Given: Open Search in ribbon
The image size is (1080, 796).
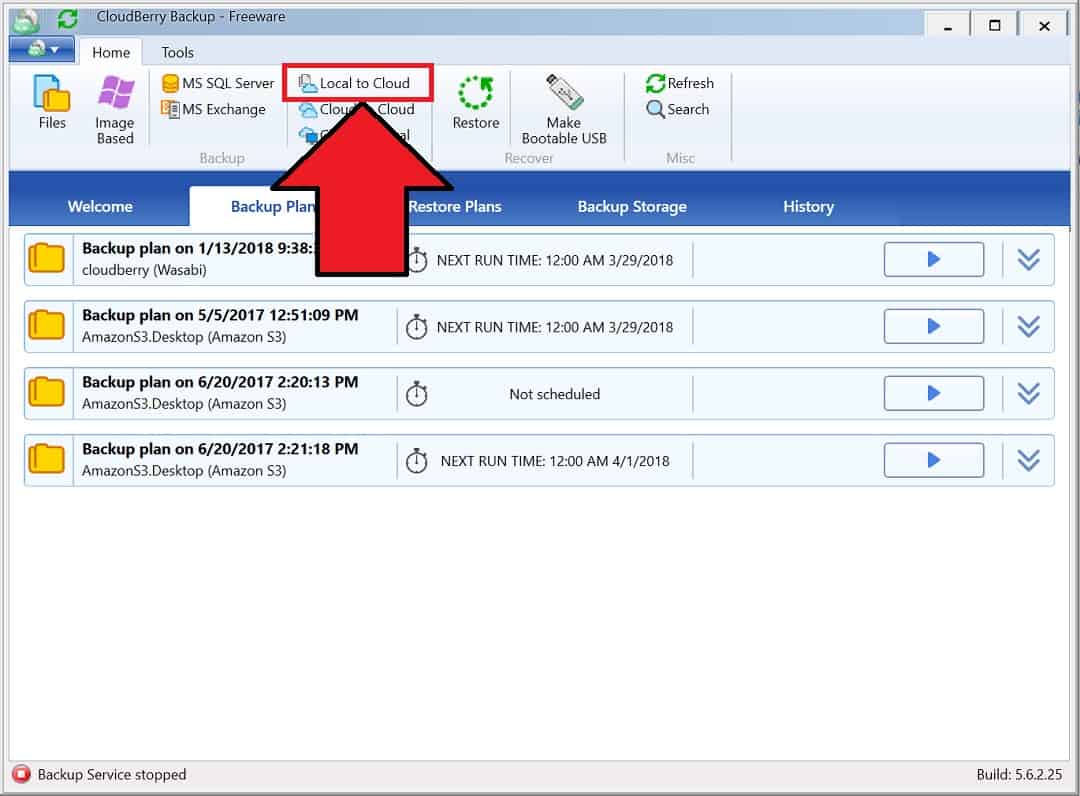Looking at the screenshot, I should point(678,109).
